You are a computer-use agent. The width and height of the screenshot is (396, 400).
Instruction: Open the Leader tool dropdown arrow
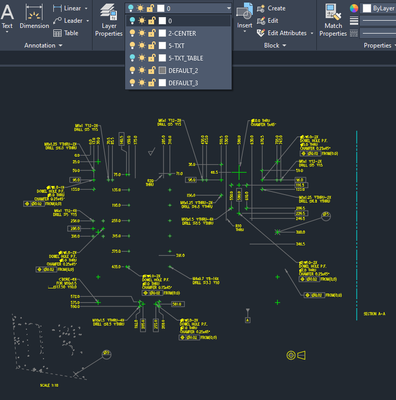point(88,21)
